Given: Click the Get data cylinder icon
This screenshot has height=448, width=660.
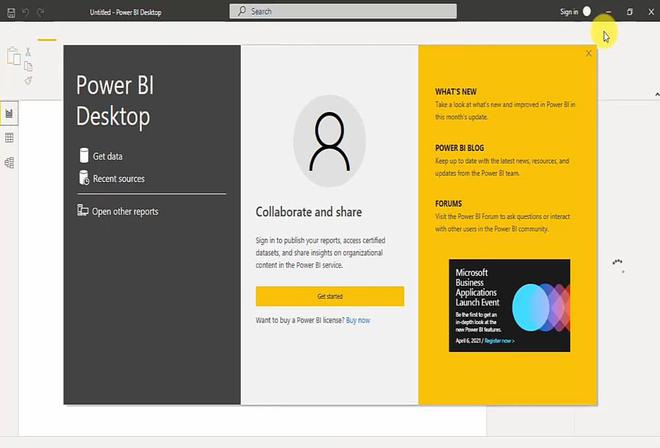Looking at the screenshot, I should [x=84, y=155].
